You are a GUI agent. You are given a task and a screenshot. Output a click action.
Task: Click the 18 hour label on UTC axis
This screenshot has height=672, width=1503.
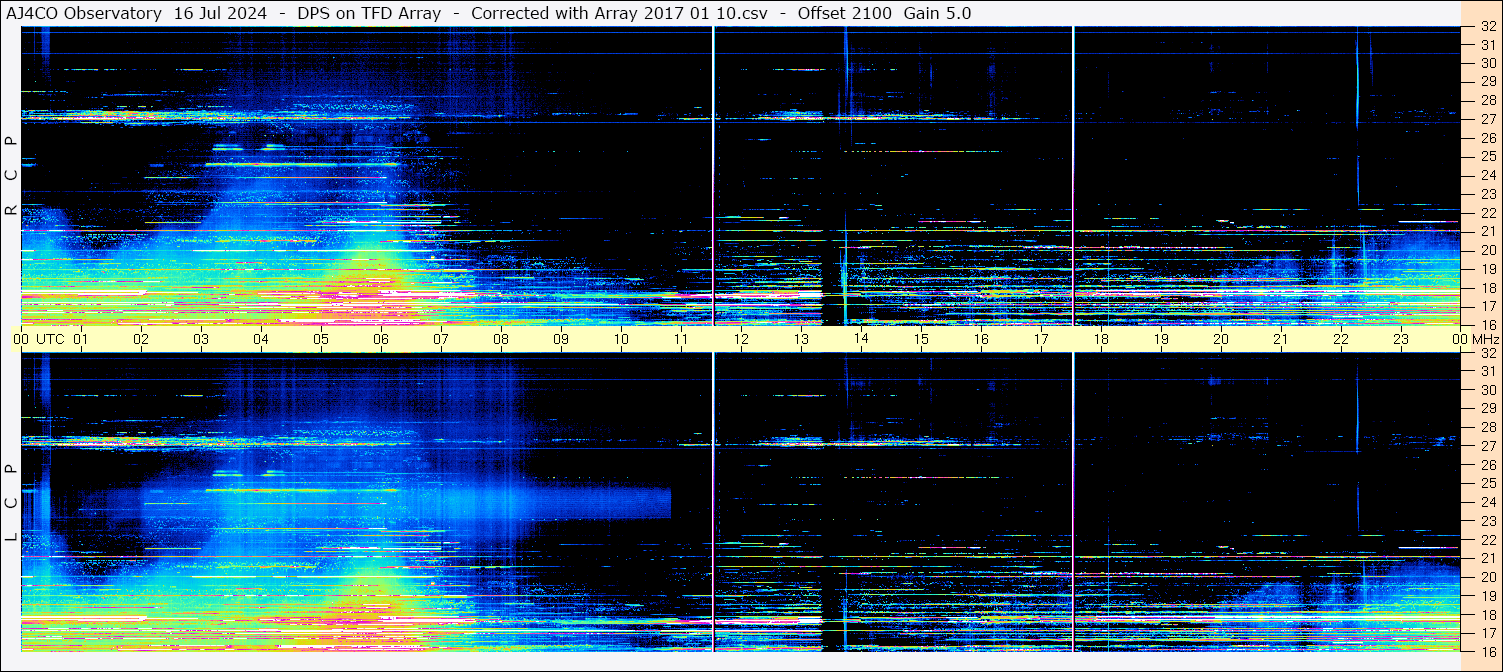(x=1101, y=339)
